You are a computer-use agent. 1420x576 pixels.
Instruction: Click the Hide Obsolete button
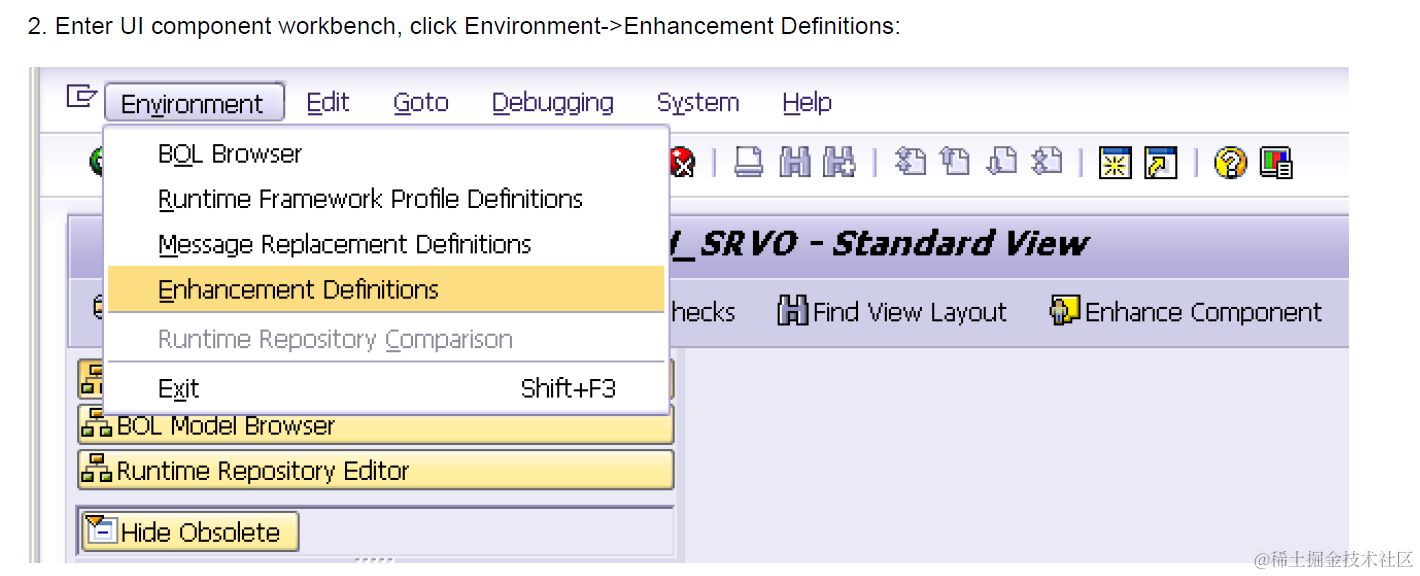point(190,531)
